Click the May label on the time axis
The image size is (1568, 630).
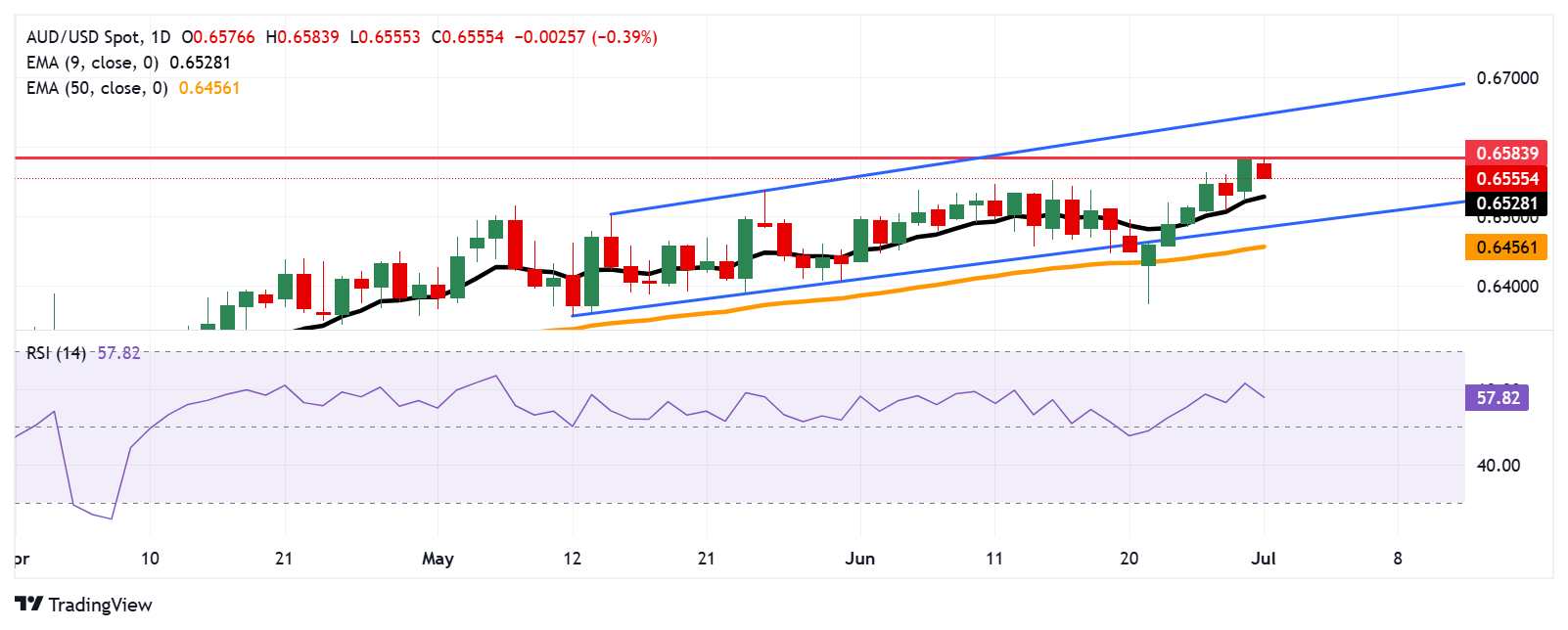coord(438,559)
